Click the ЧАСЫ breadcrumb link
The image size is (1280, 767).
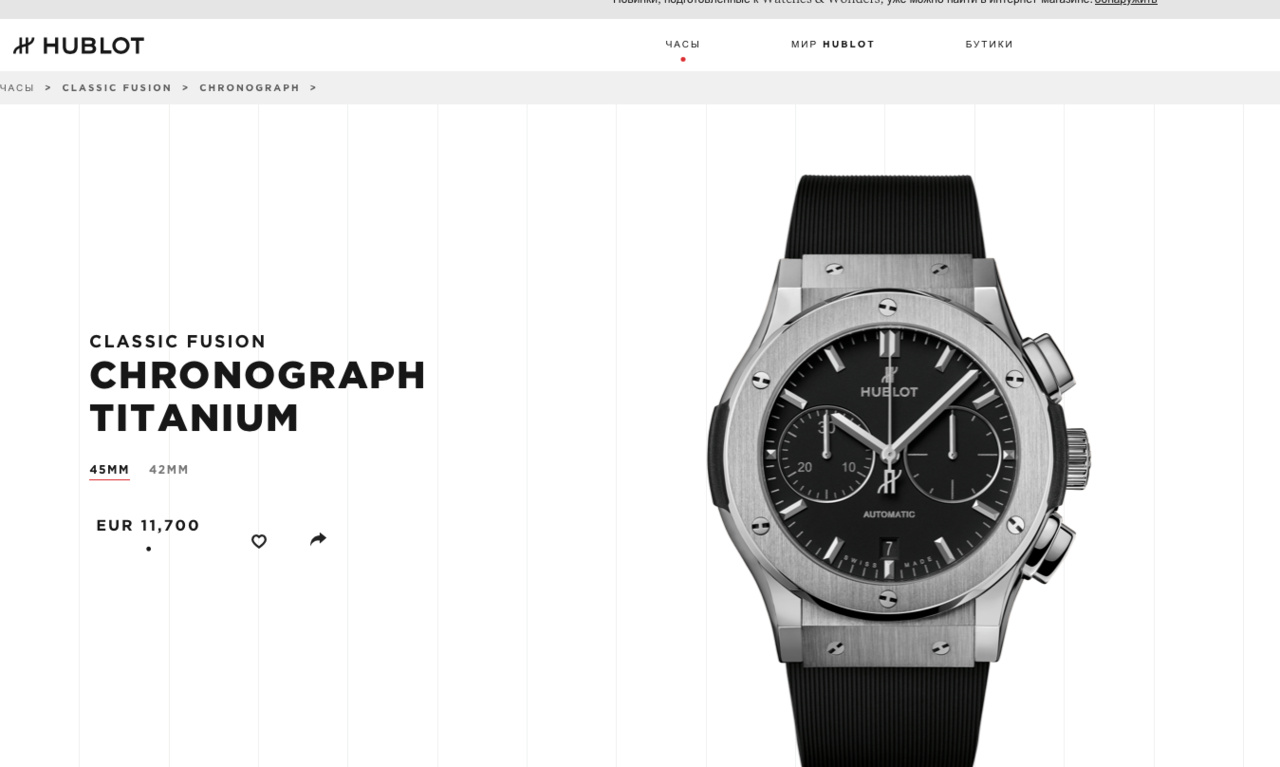pyautogui.click(x=16, y=88)
